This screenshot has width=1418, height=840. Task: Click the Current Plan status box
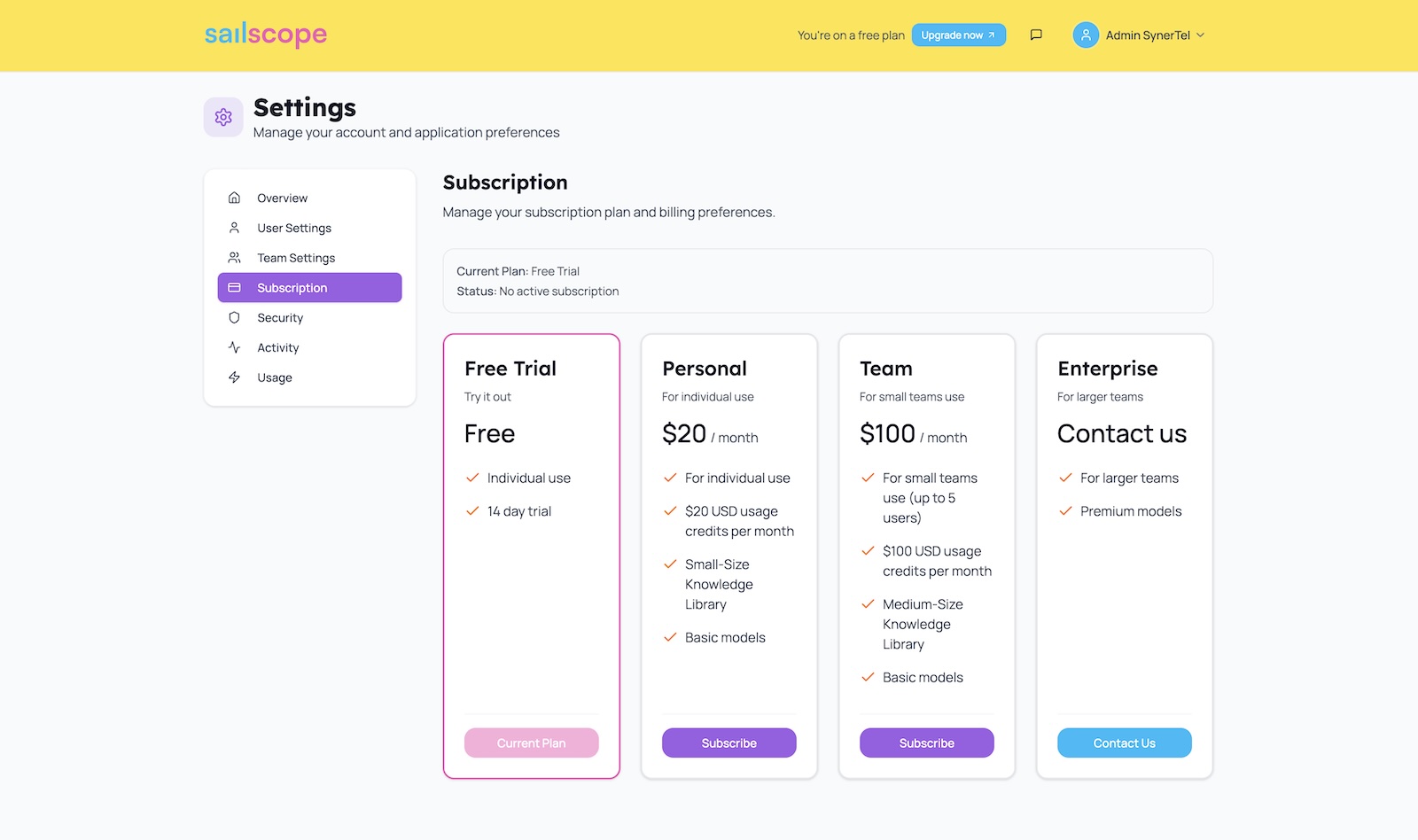(x=827, y=281)
